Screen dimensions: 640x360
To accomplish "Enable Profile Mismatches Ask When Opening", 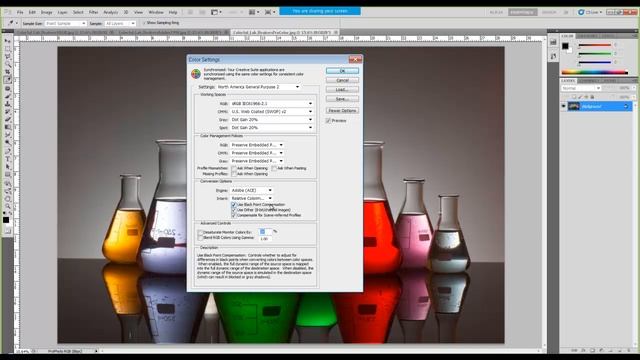I will click(234, 168).
